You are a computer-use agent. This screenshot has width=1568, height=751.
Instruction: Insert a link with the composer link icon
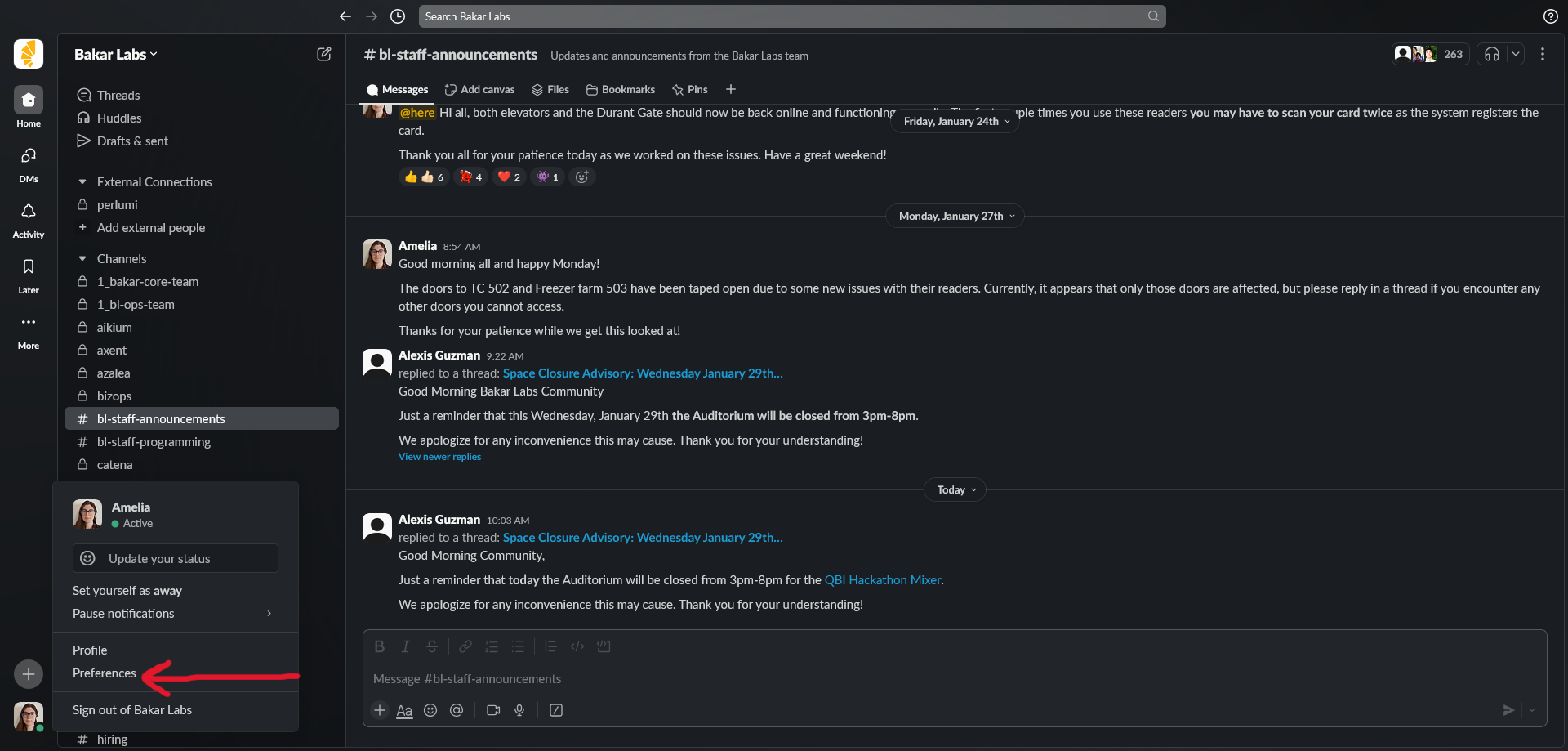[x=465, y=646]
